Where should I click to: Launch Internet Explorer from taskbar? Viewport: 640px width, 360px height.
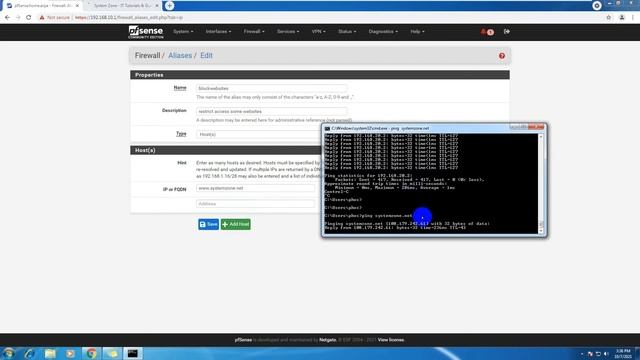29,353
